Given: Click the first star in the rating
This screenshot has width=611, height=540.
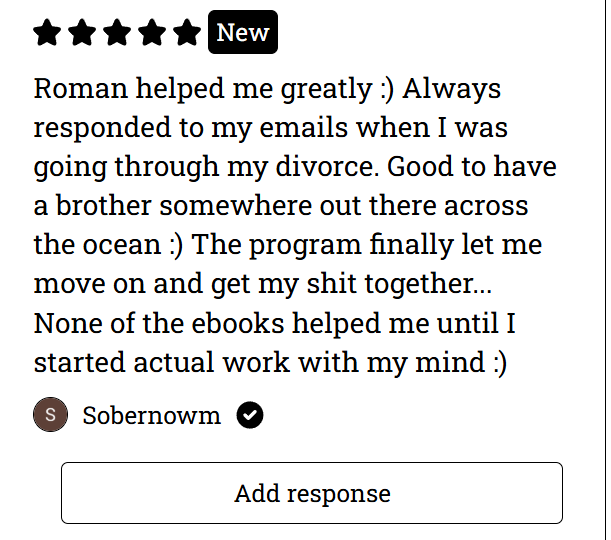Looking at the screenshot, I should click(x=47, y=33).
